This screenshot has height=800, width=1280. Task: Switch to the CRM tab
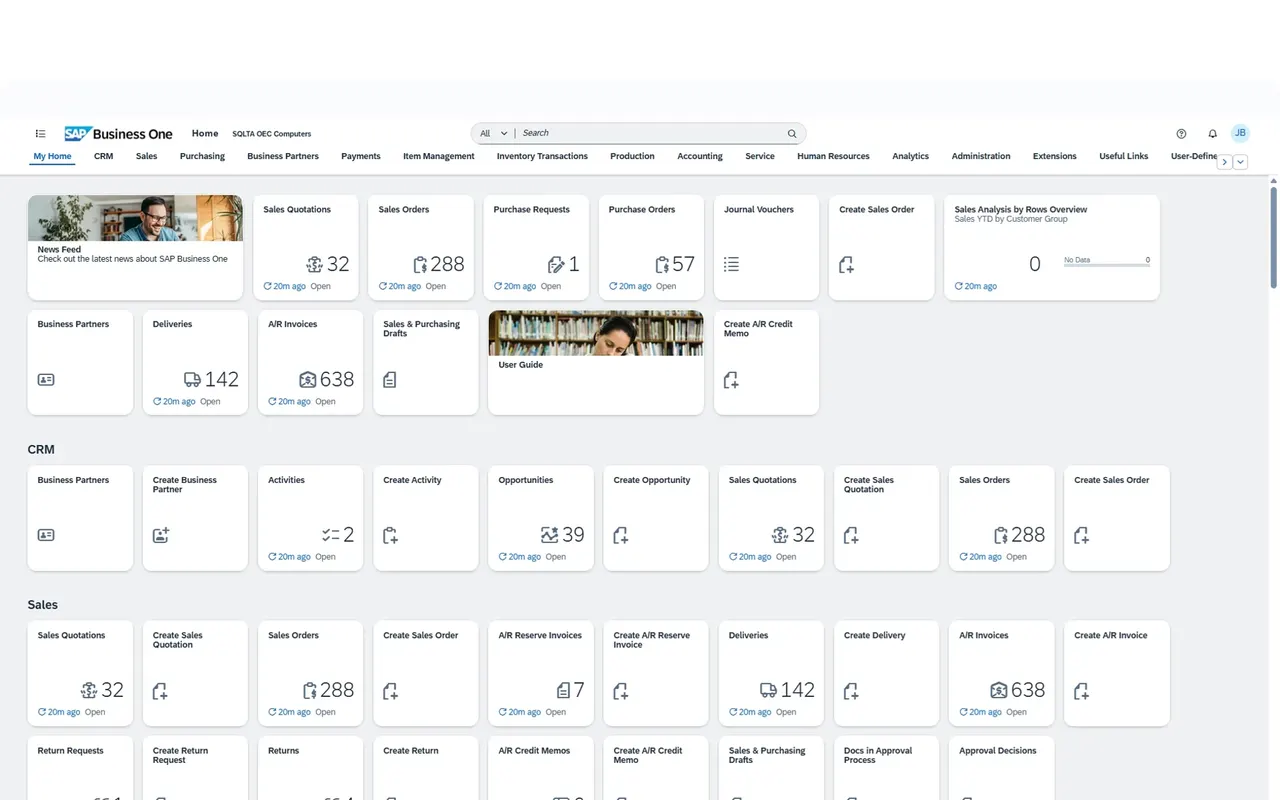104,156
